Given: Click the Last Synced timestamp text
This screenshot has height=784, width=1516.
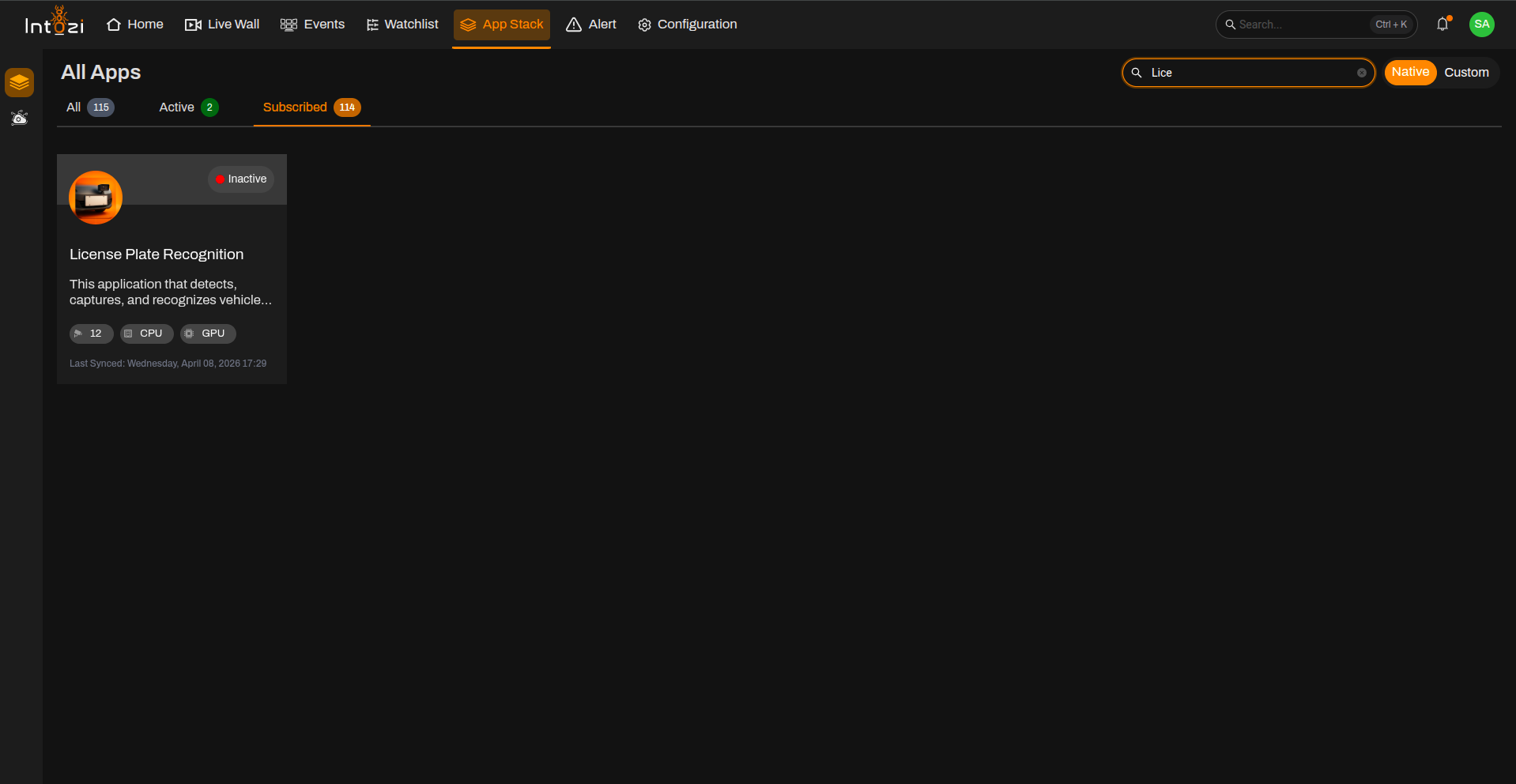Looking at the screenshot, I should [x=168, y=364].
